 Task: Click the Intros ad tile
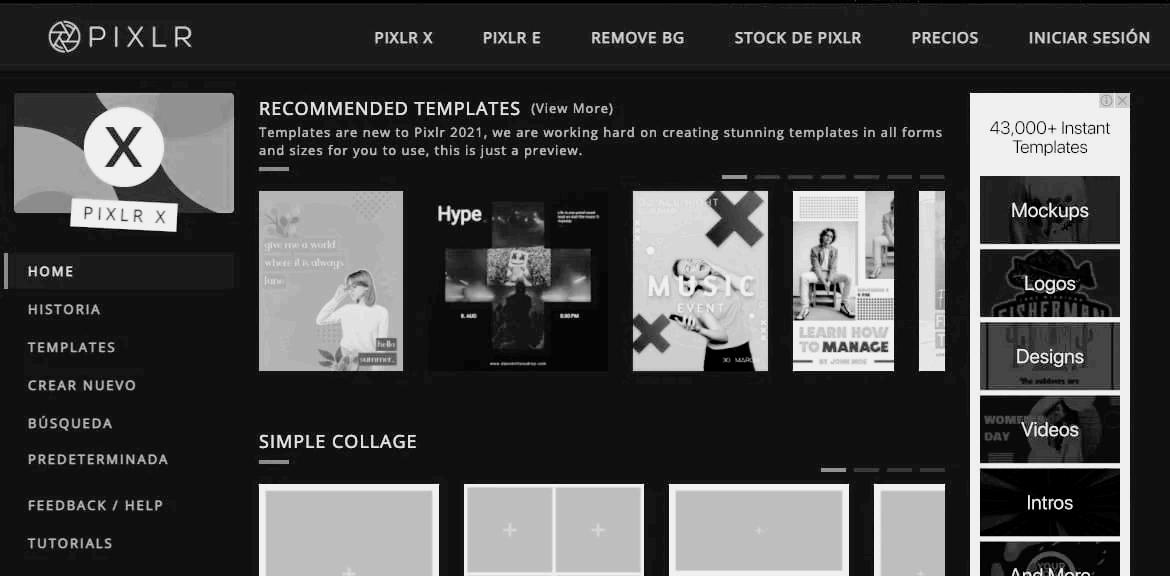click(1049, 503)
